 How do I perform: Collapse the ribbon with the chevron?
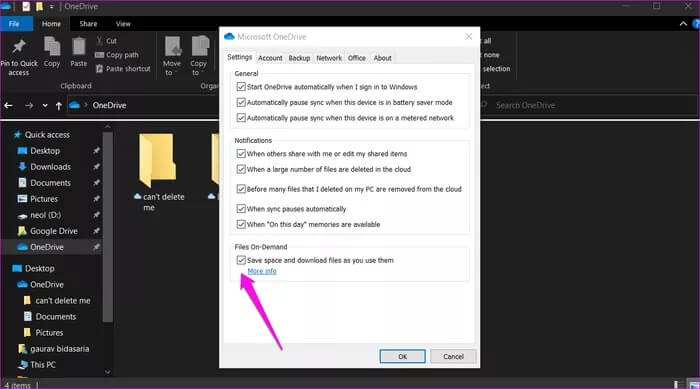coord(683,24)
